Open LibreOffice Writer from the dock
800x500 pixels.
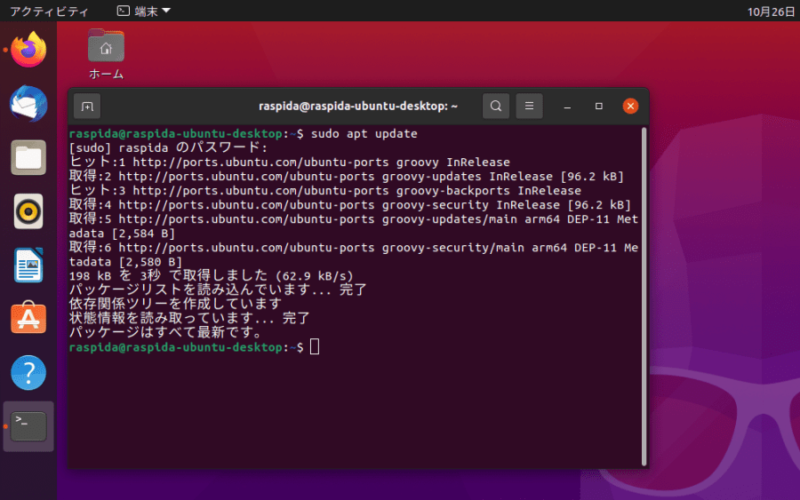(29, 265)
